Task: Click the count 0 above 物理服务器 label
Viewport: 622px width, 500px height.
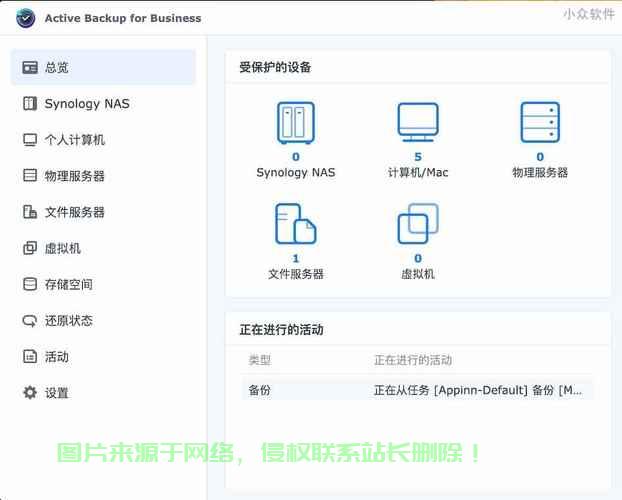Action: (540, 157)
